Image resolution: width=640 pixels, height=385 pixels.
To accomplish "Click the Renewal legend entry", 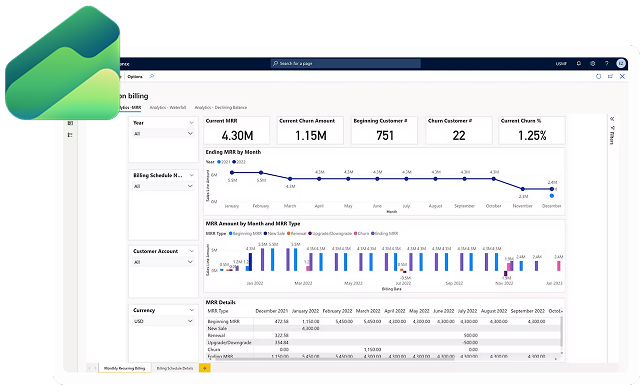I will (x=296, y=234).
